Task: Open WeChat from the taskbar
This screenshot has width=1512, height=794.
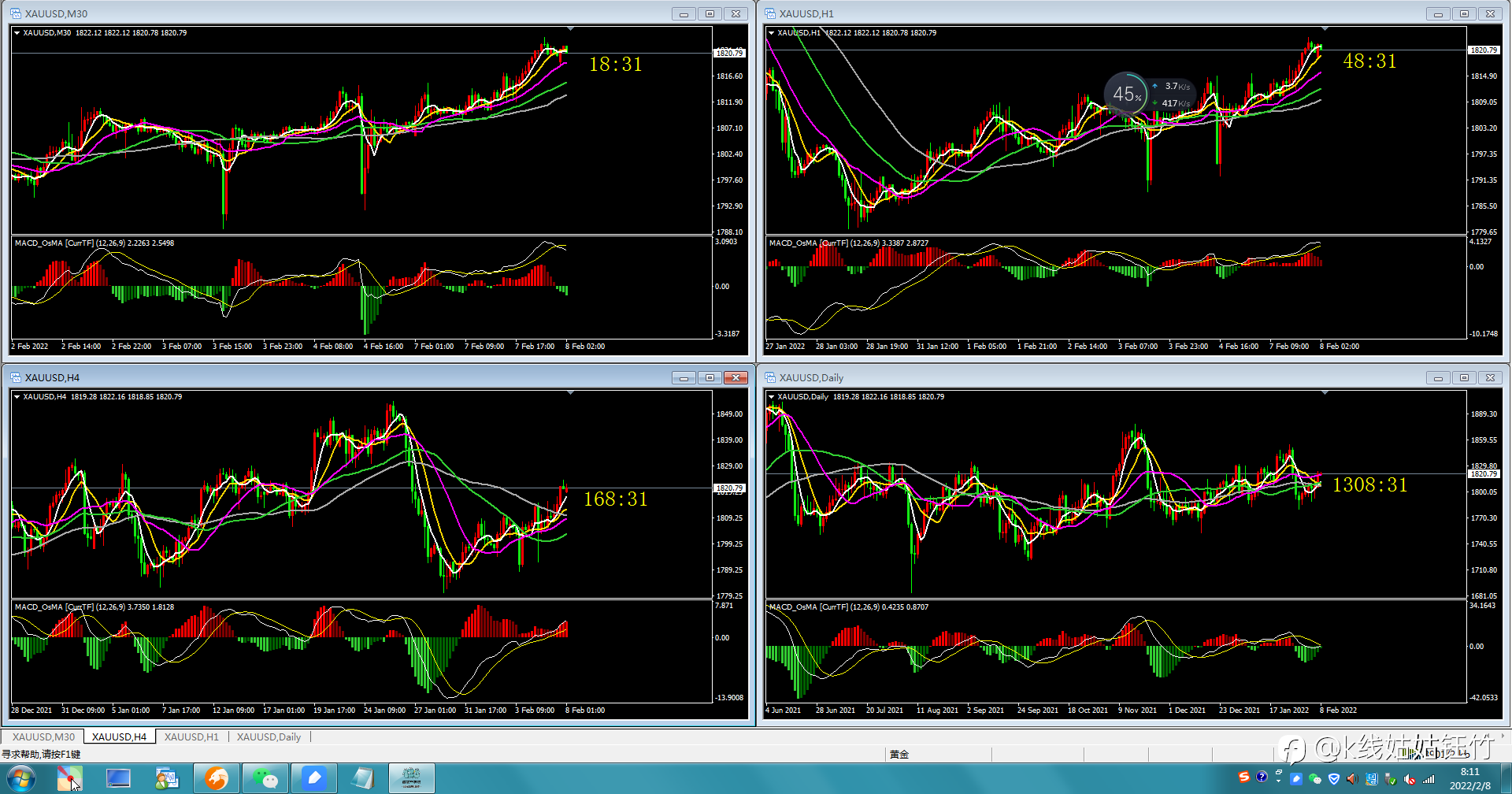Action: point(265,779)
